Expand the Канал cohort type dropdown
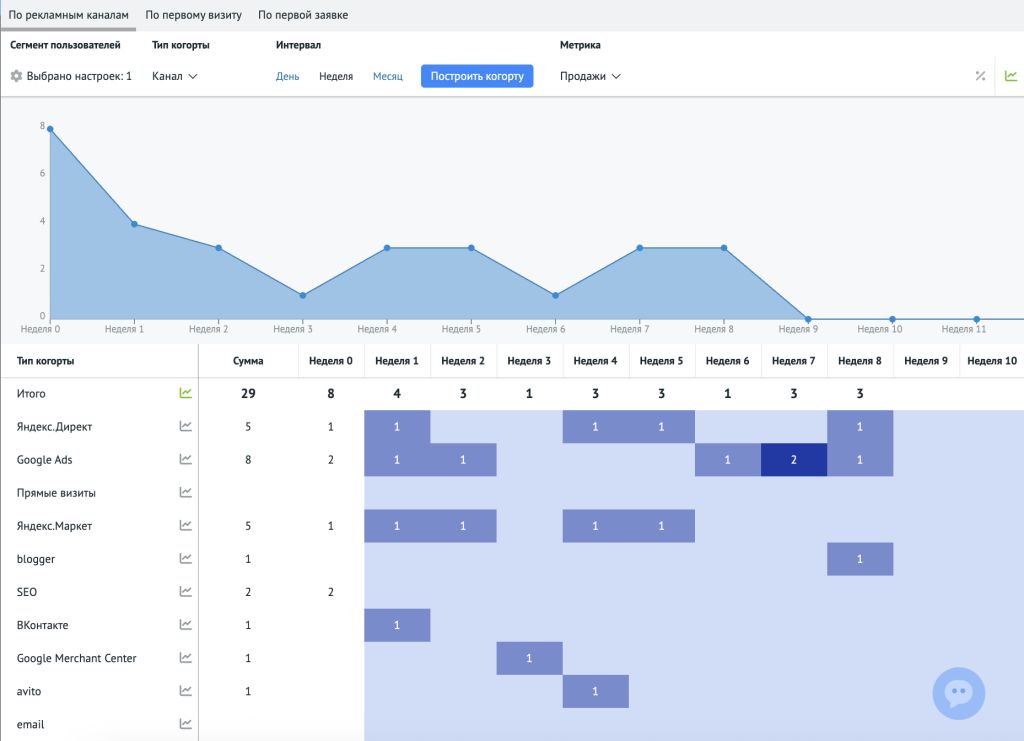The width and height of the screenshot is (1024, 741). pos(175,76)
